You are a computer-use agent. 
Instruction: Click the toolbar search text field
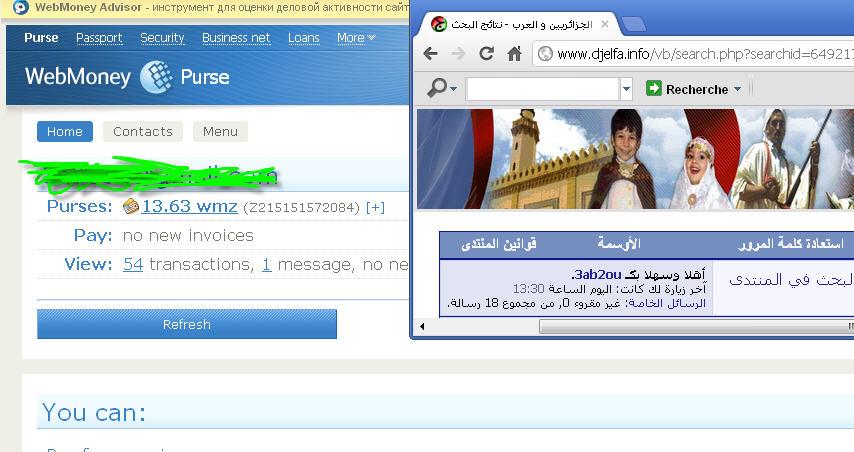point(543,89)
